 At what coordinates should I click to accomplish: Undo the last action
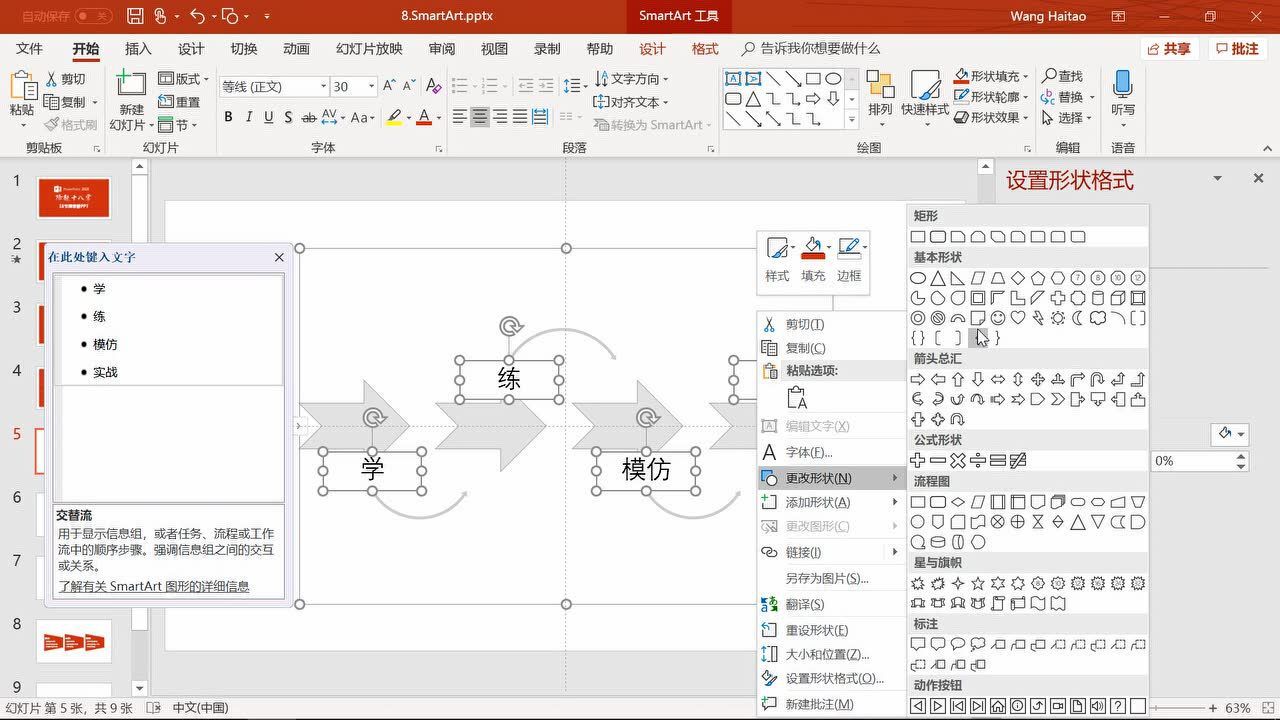(197, 16)
